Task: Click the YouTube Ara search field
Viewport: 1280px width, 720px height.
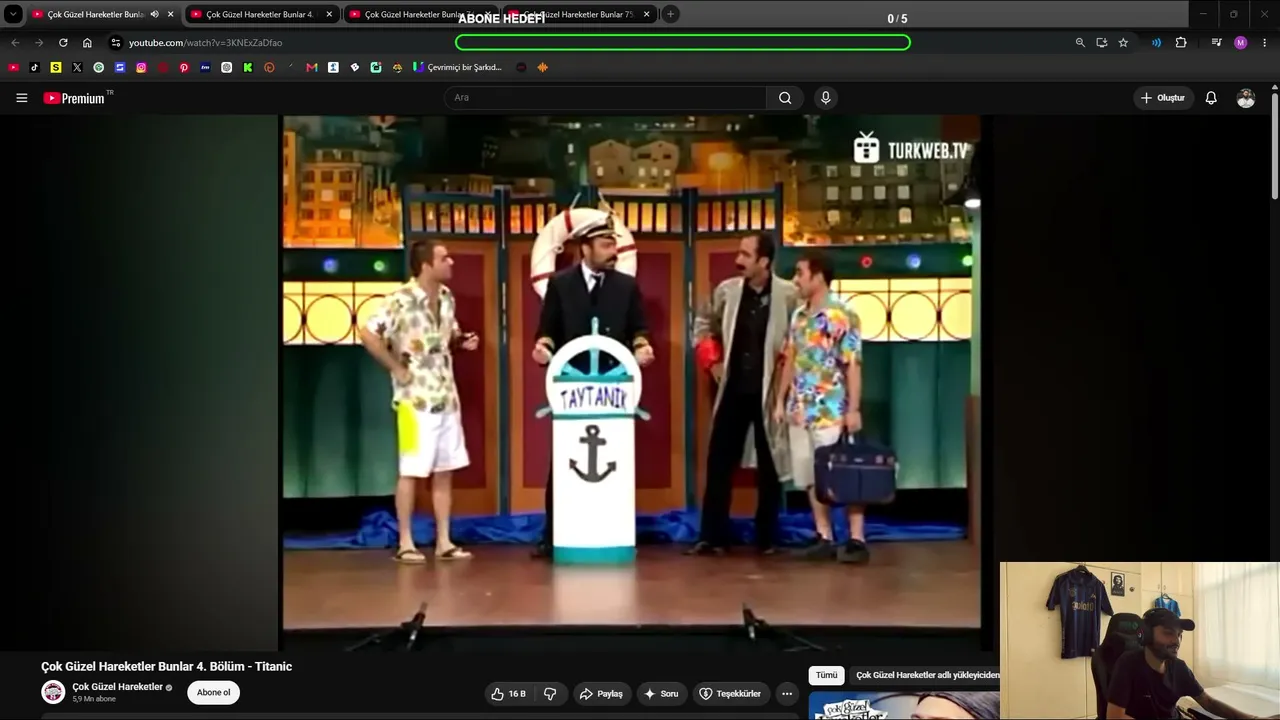Action: (x=606, y=98)
